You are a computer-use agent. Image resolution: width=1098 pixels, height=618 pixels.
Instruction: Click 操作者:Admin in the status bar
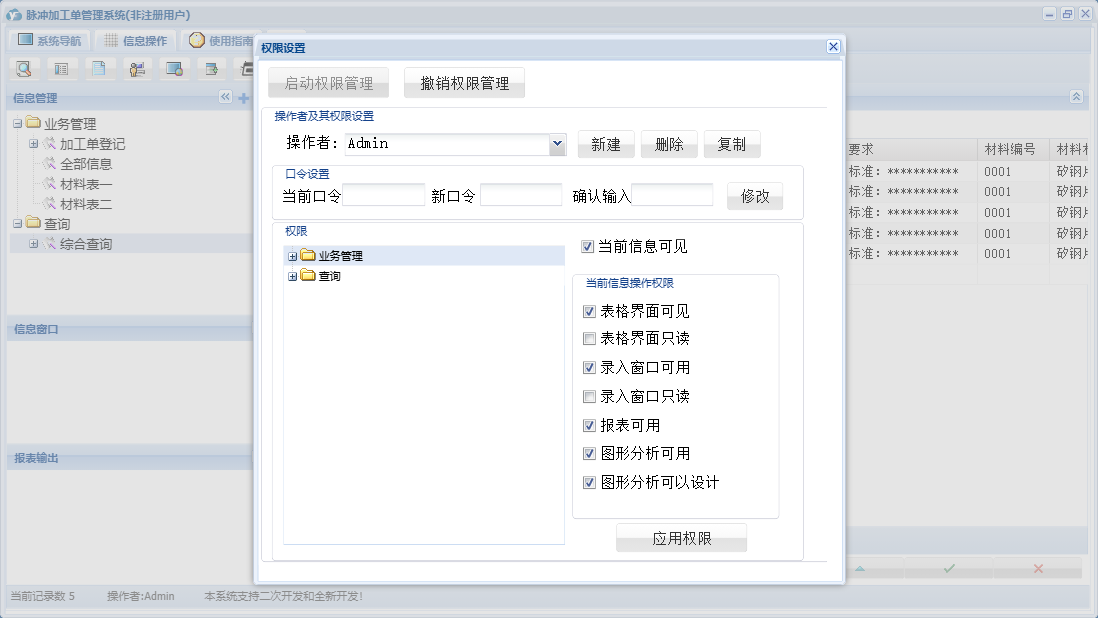click(x=141, y=596)
